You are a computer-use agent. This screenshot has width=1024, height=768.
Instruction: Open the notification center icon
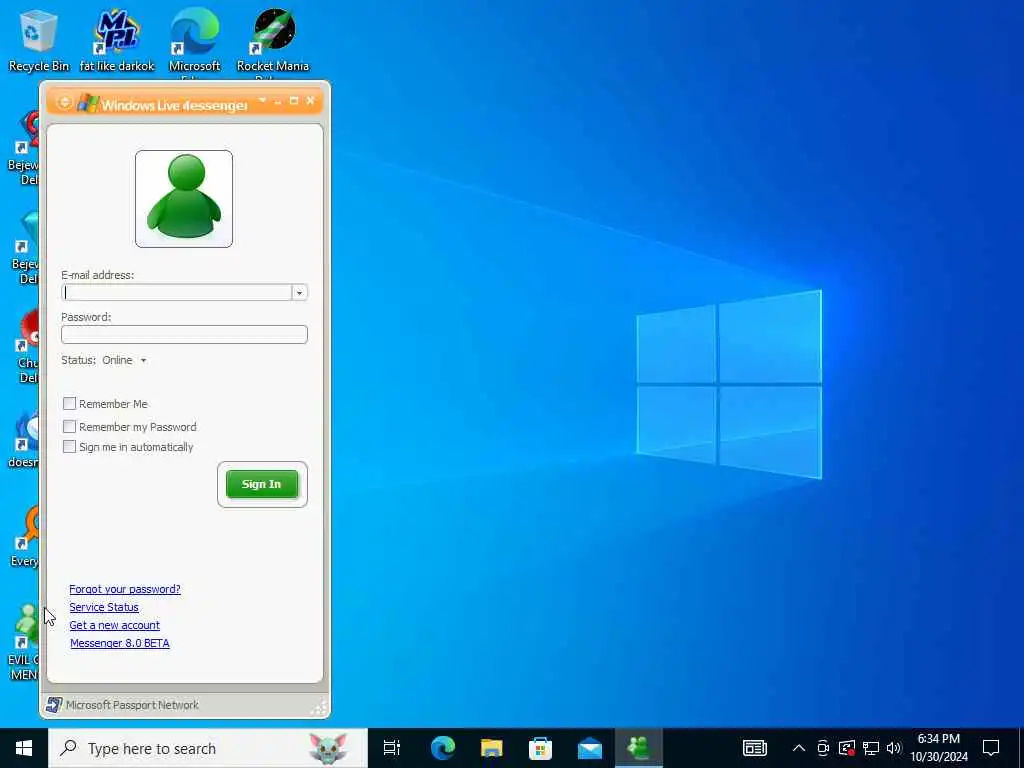[991, 748]
